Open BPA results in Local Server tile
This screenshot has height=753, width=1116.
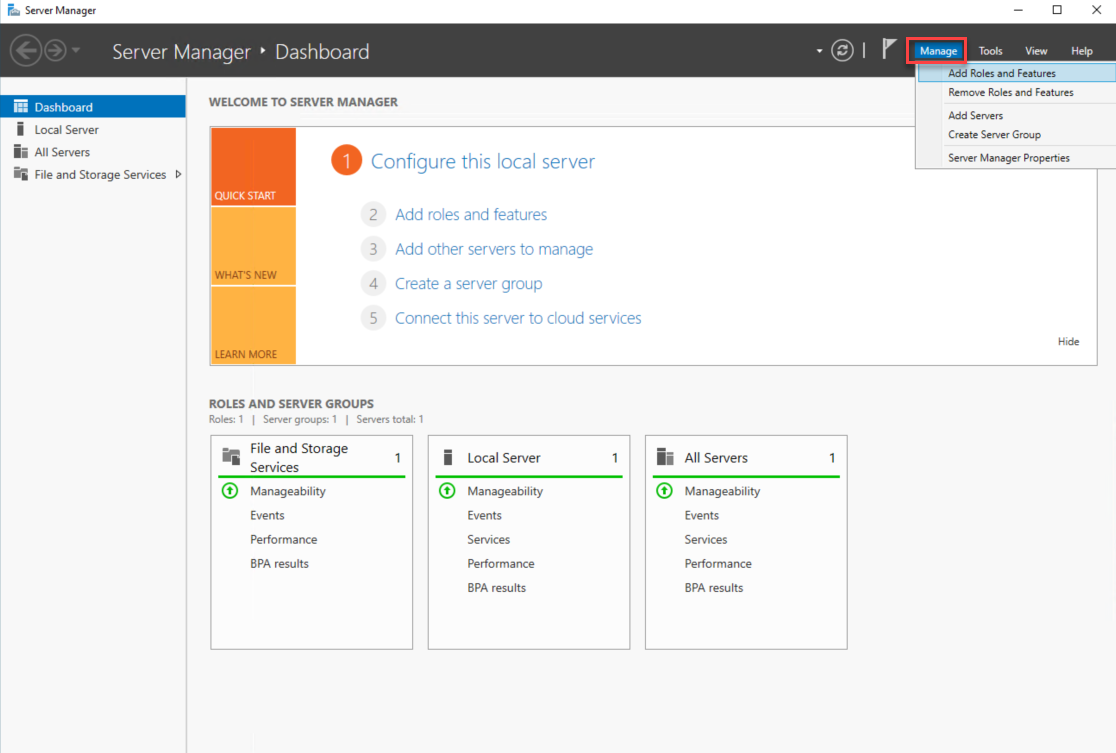point(496,588)
